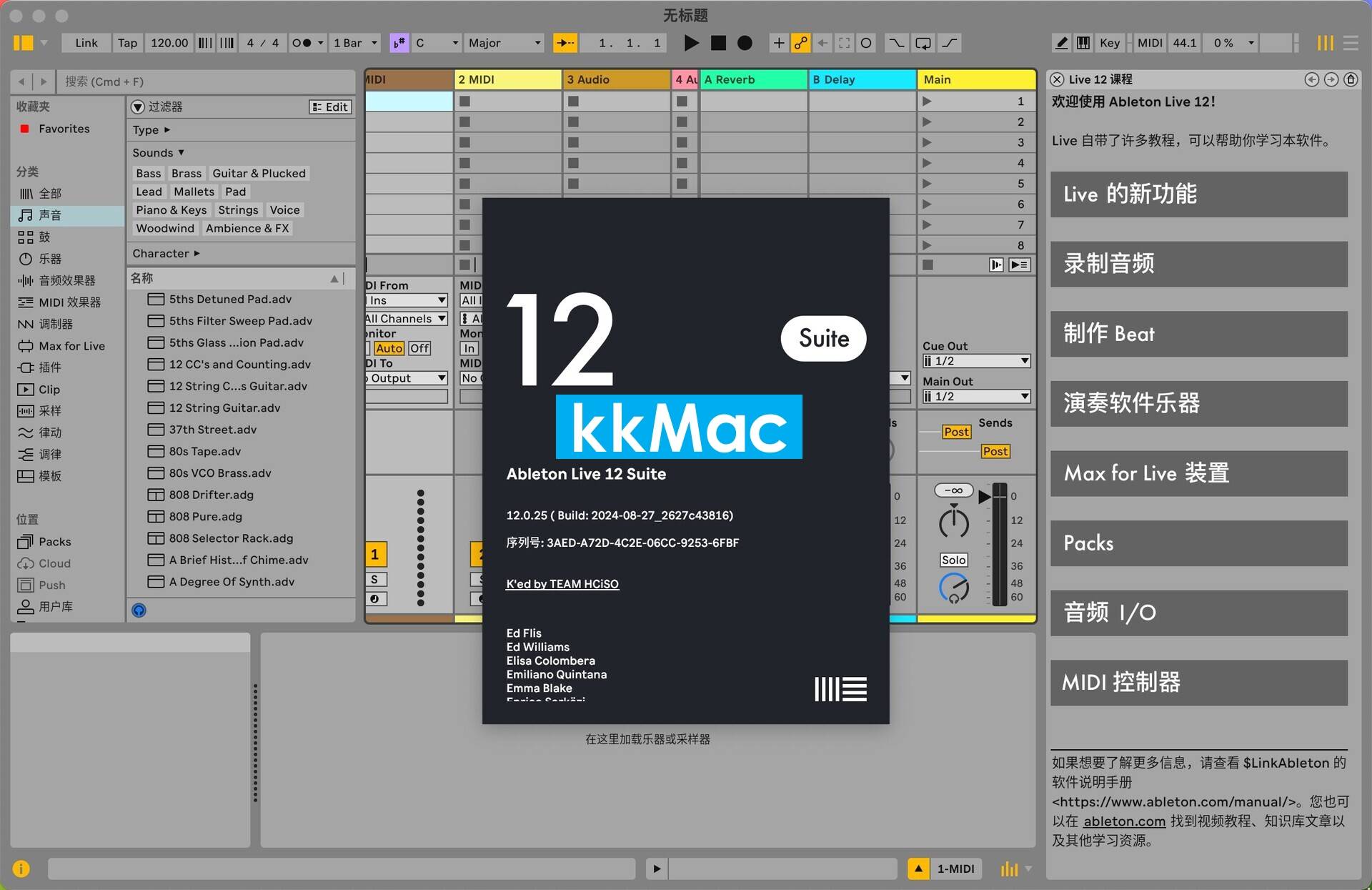1372x890 pixels.
Task: Toggle the Follow playback icon
Action: pyautogui.click(x=565, y=43)
